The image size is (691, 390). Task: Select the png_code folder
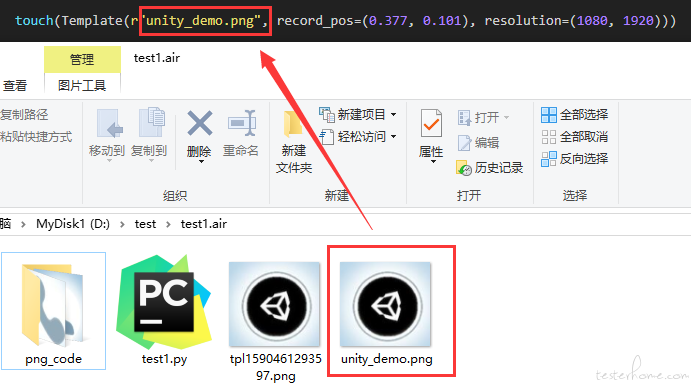(53, 311)
